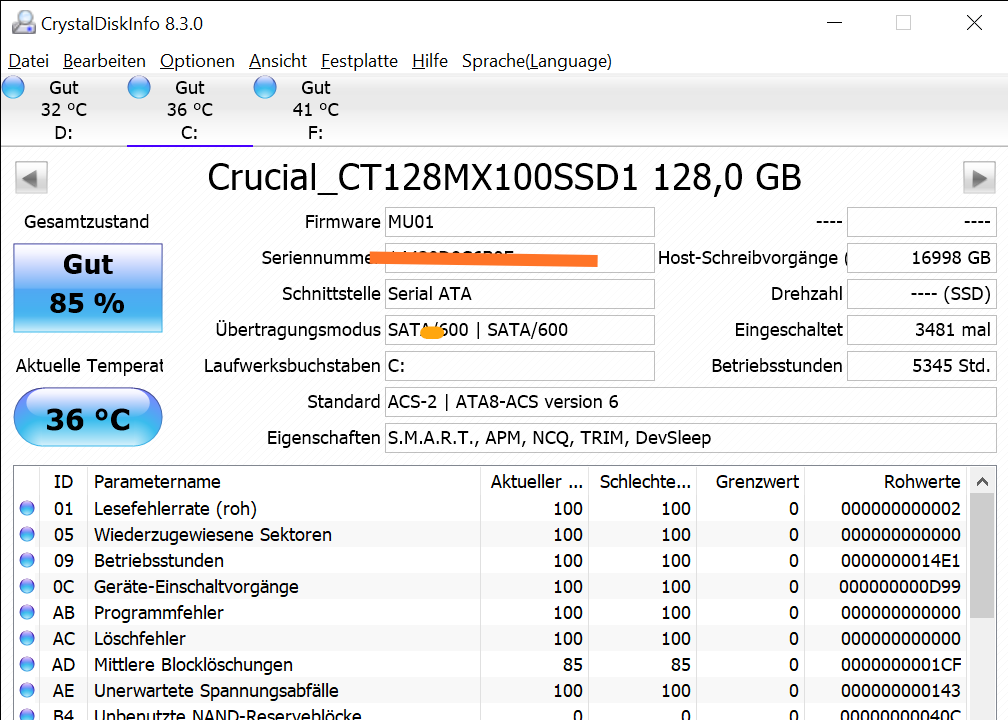This screenshot has height=720, width=1008.
Task: Select the Wiederzugewiesene Sektoren row
Action: click(490, 534)
